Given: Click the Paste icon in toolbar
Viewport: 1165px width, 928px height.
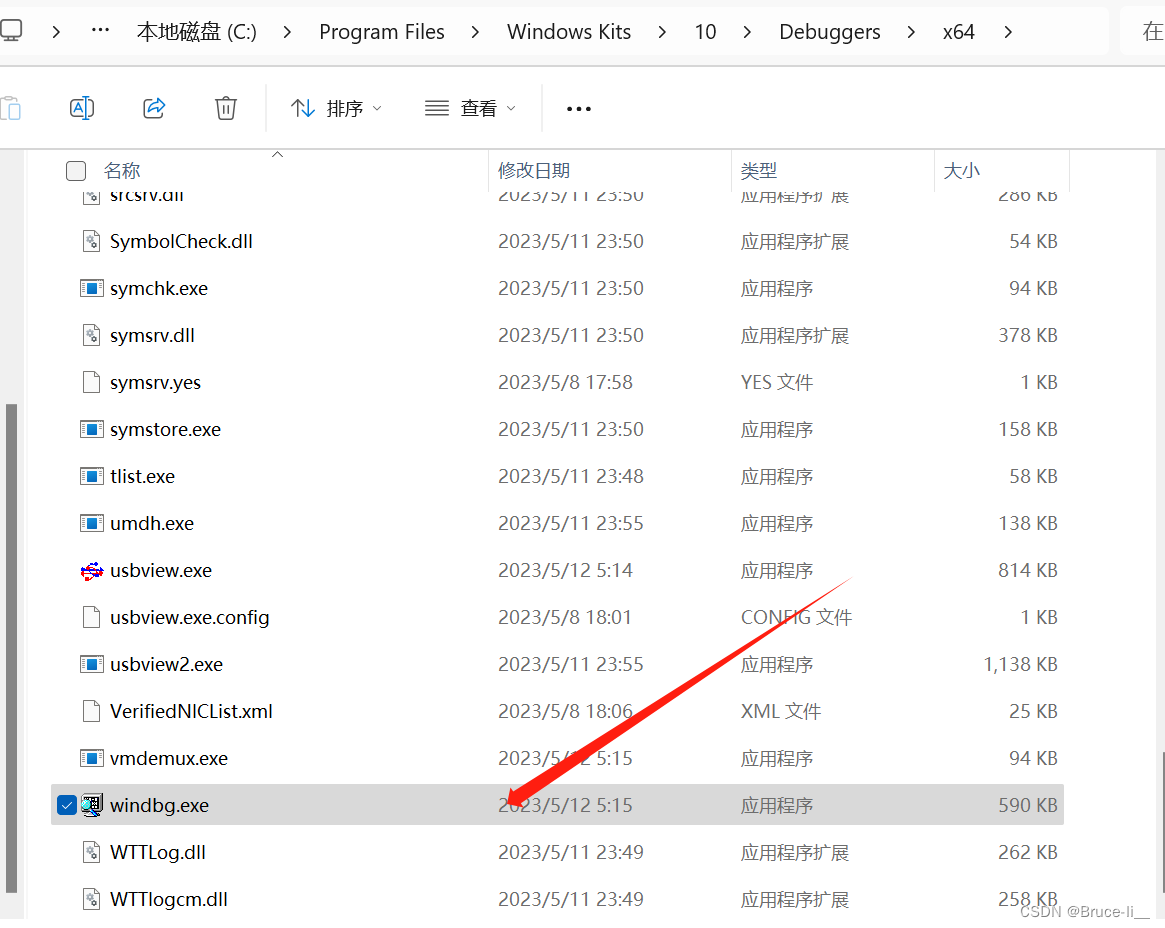Looking at the screenshot, I should [10, 108].
